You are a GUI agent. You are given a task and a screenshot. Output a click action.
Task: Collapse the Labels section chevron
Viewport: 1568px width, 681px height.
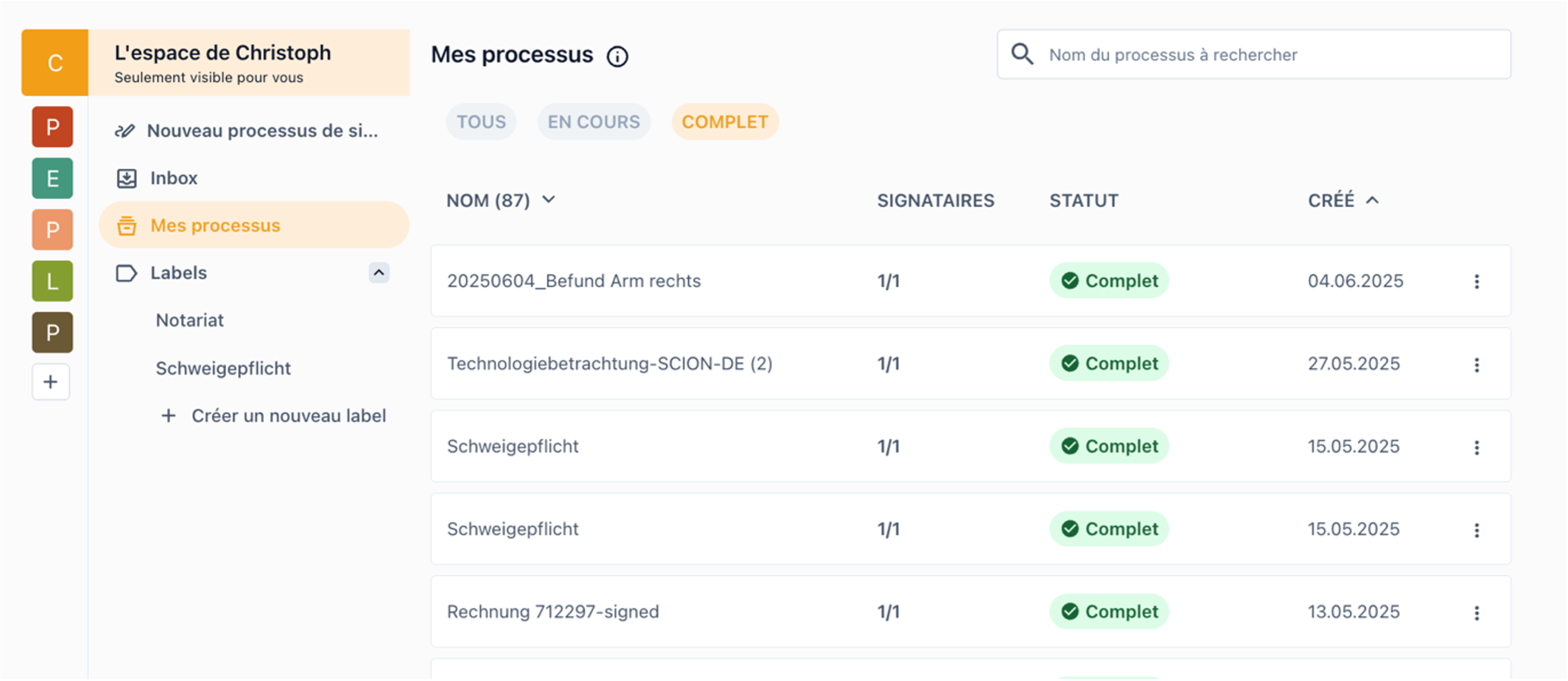[x=379, y=272]
